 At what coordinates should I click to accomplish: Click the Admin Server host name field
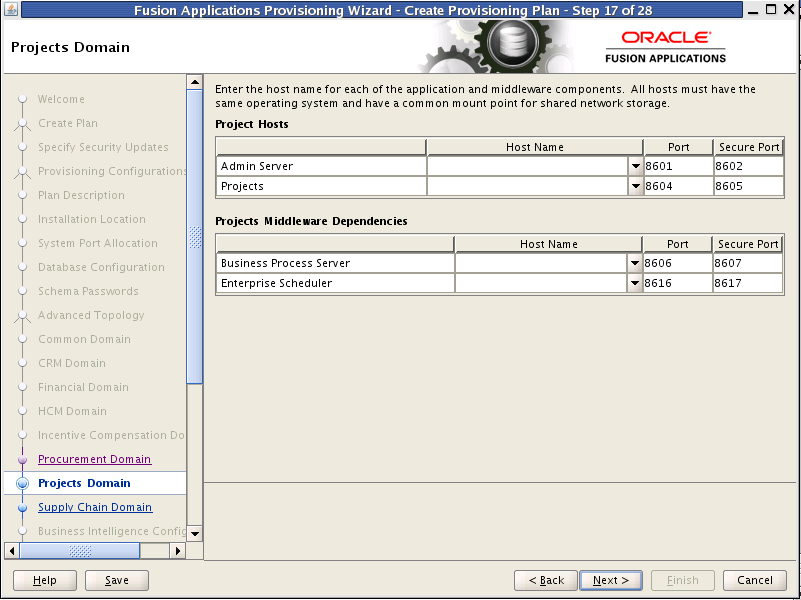[x=528, y=166]
